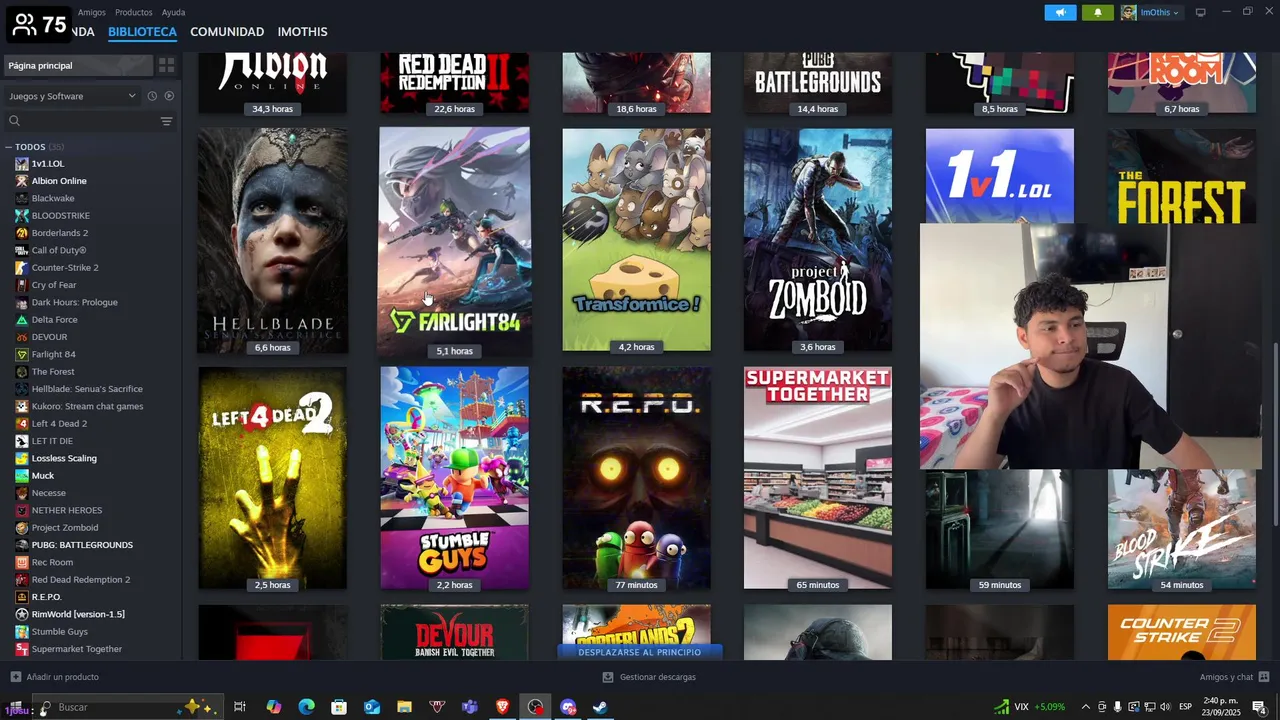
Task: Click Añadir un producto
Action: (54, 677)
